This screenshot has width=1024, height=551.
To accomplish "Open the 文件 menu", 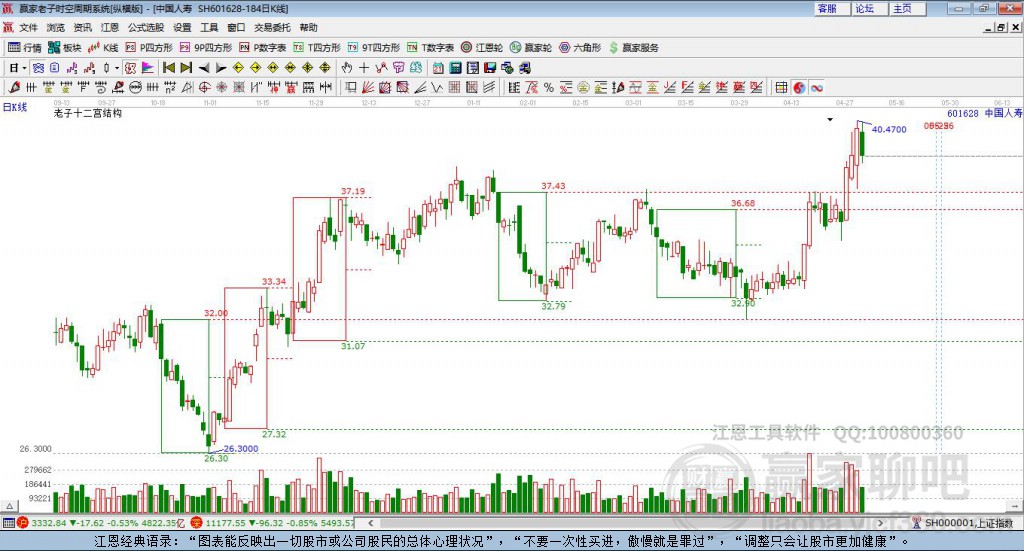I will click(x=29, y=27).
